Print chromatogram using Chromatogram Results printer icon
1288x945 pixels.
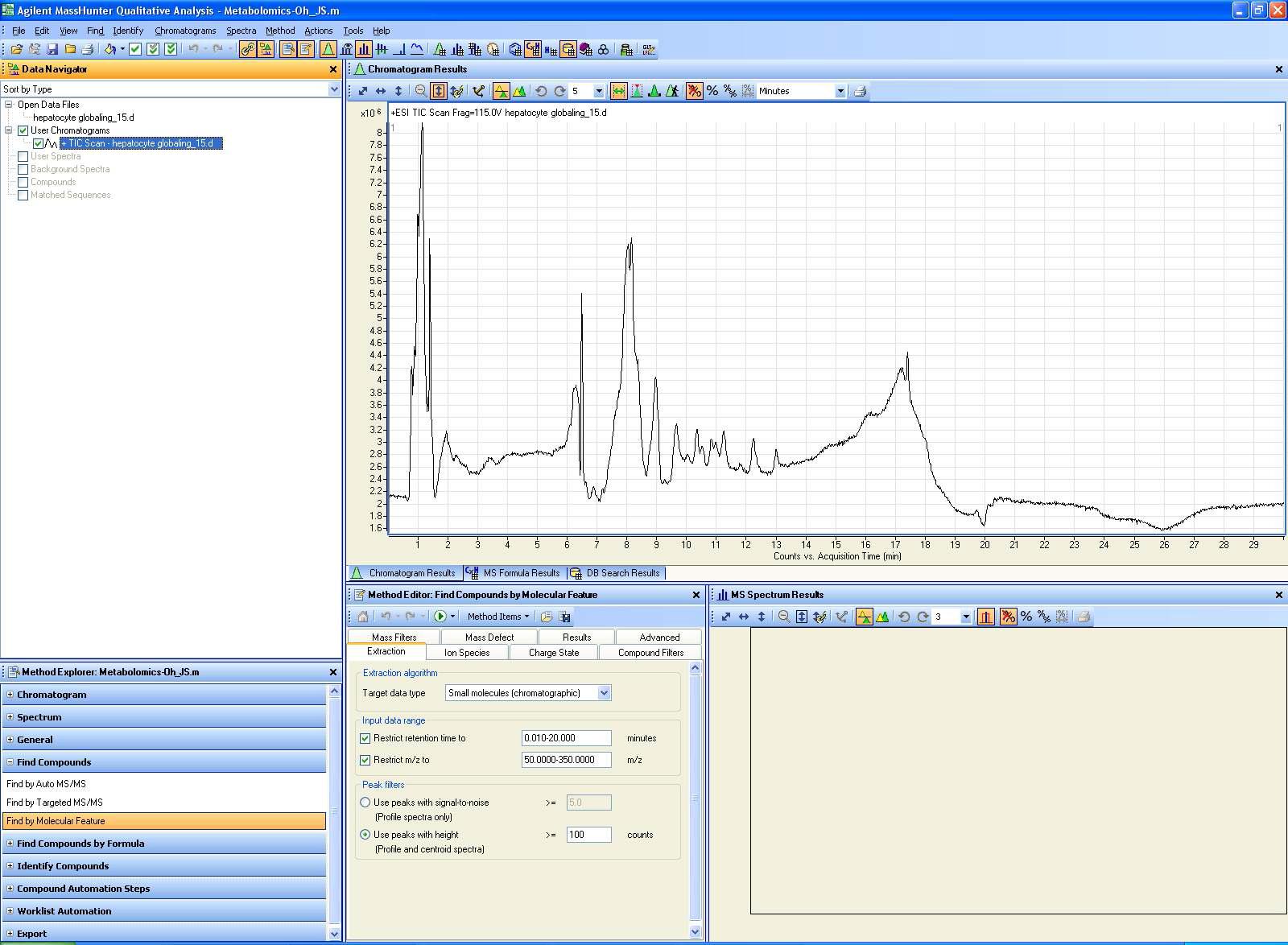point(860,91)
